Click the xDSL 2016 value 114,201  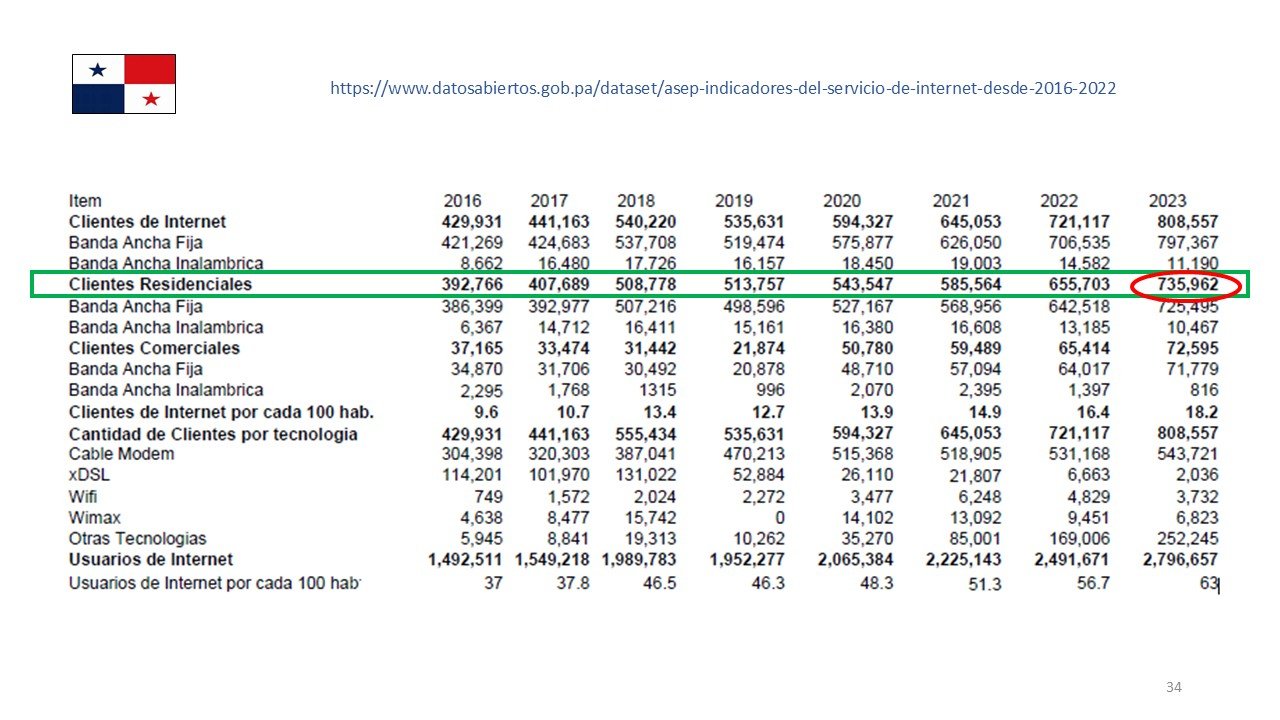coord(472,475)
